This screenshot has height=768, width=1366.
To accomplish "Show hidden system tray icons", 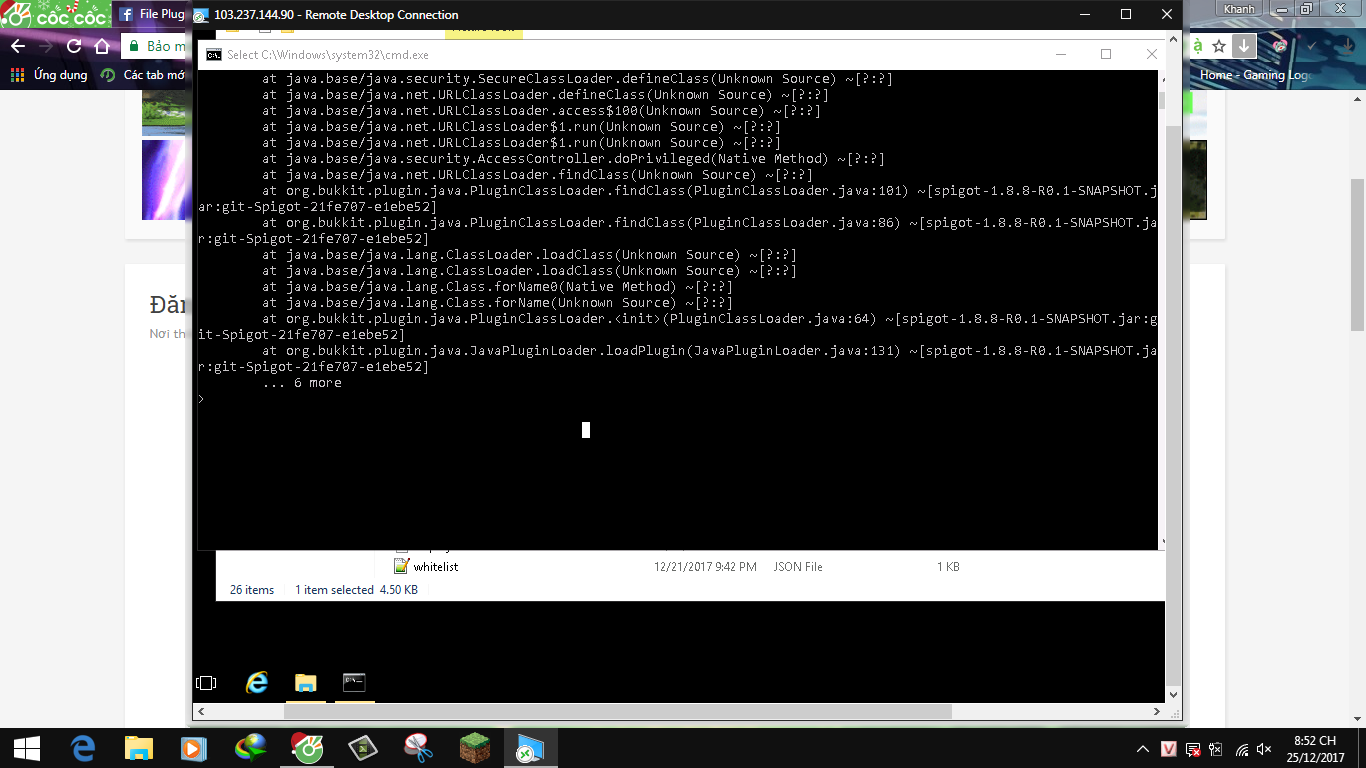I will click(x=1143, y=749).
